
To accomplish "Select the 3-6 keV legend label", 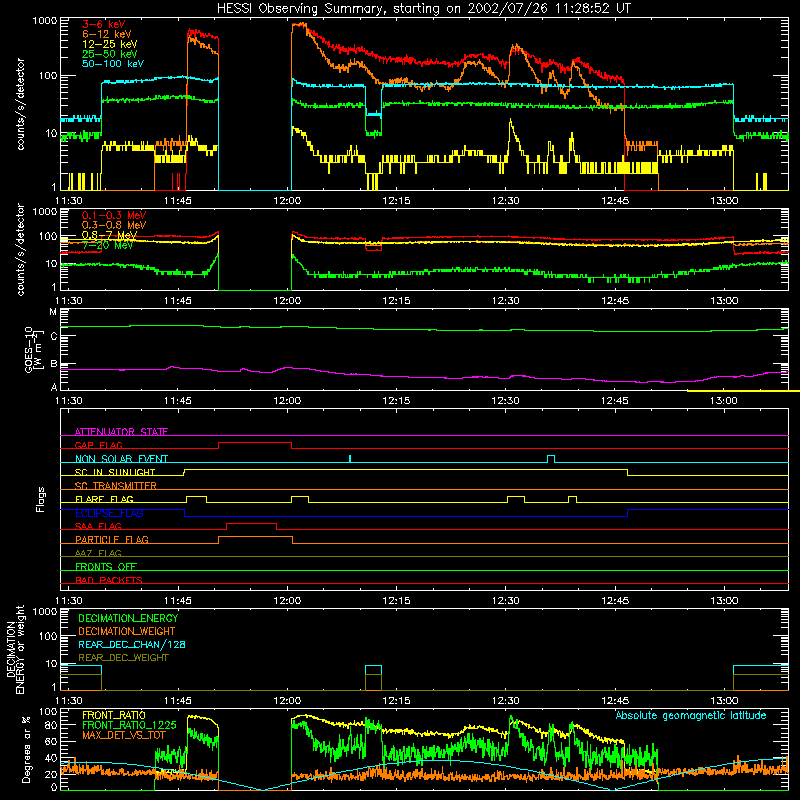I will (104, 24).
